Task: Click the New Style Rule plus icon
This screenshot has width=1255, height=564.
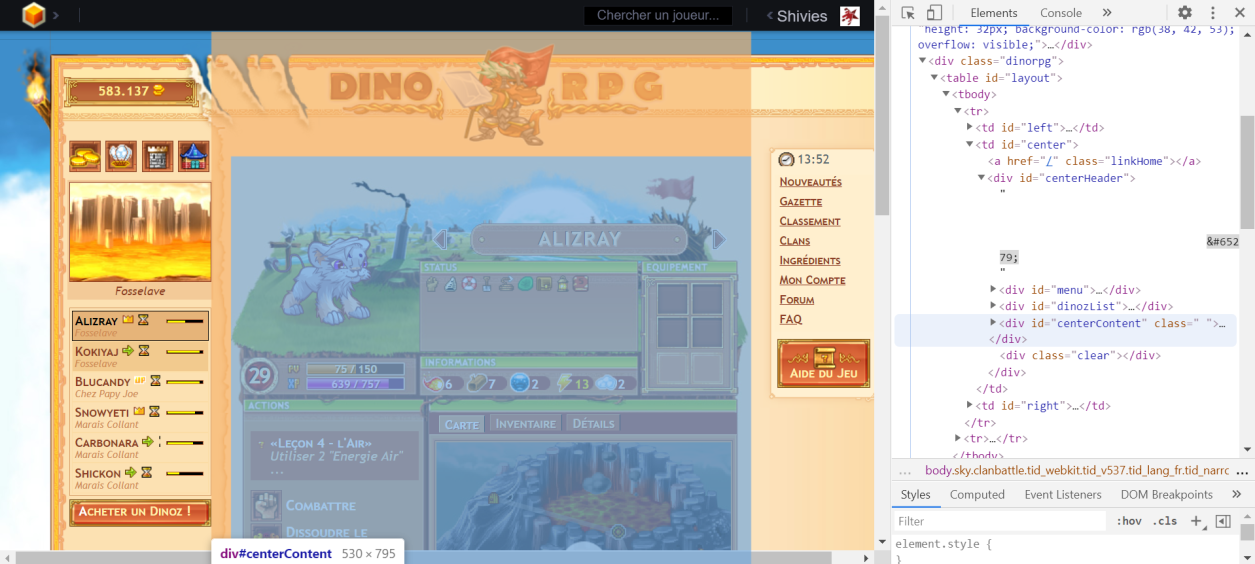Action: [1195, 521]
